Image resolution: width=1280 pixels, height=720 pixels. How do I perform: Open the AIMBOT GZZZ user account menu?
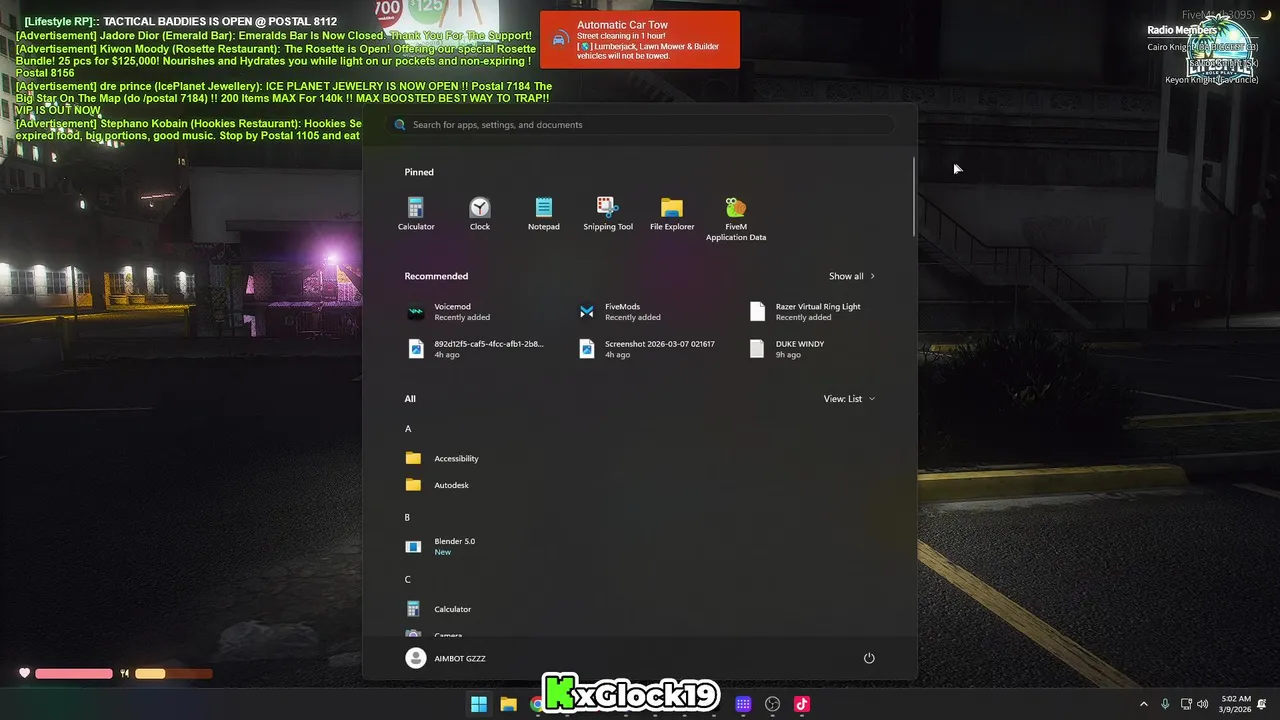[x=445, y=658]
